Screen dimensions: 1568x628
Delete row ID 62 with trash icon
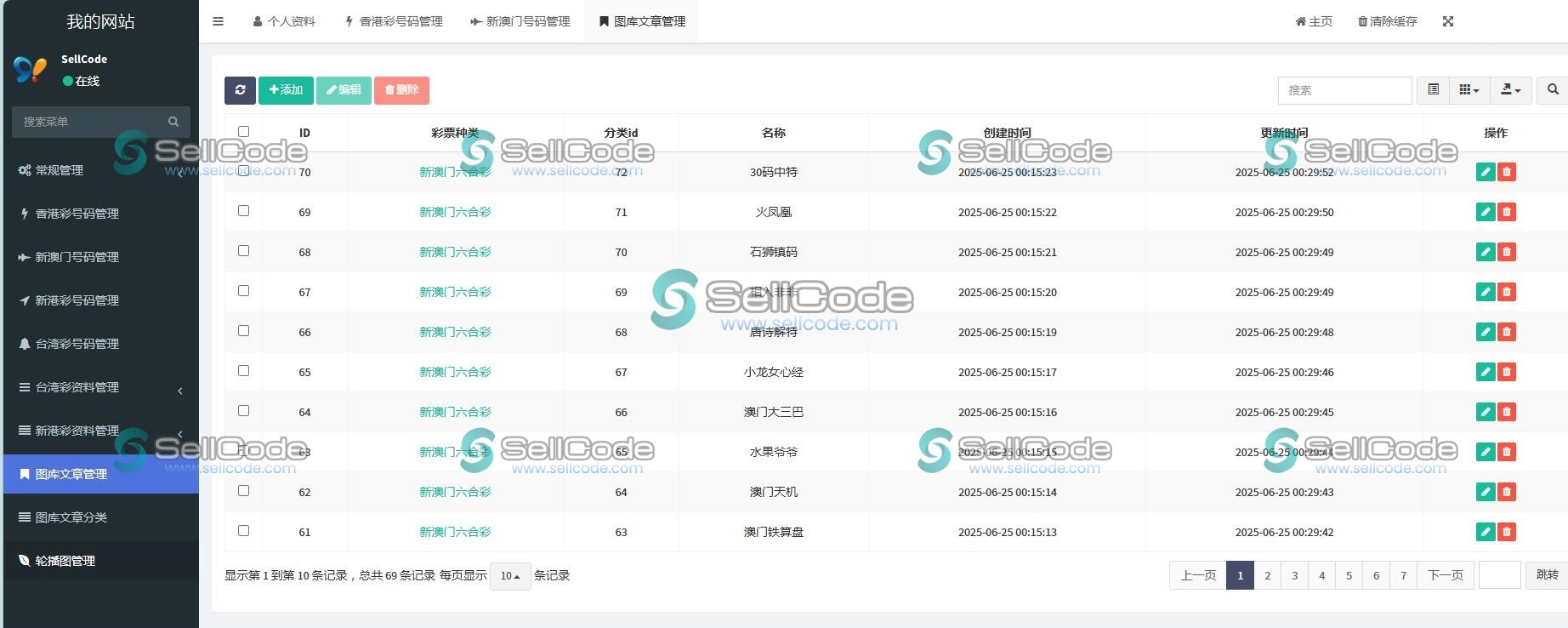click(x=1507, y=492)
